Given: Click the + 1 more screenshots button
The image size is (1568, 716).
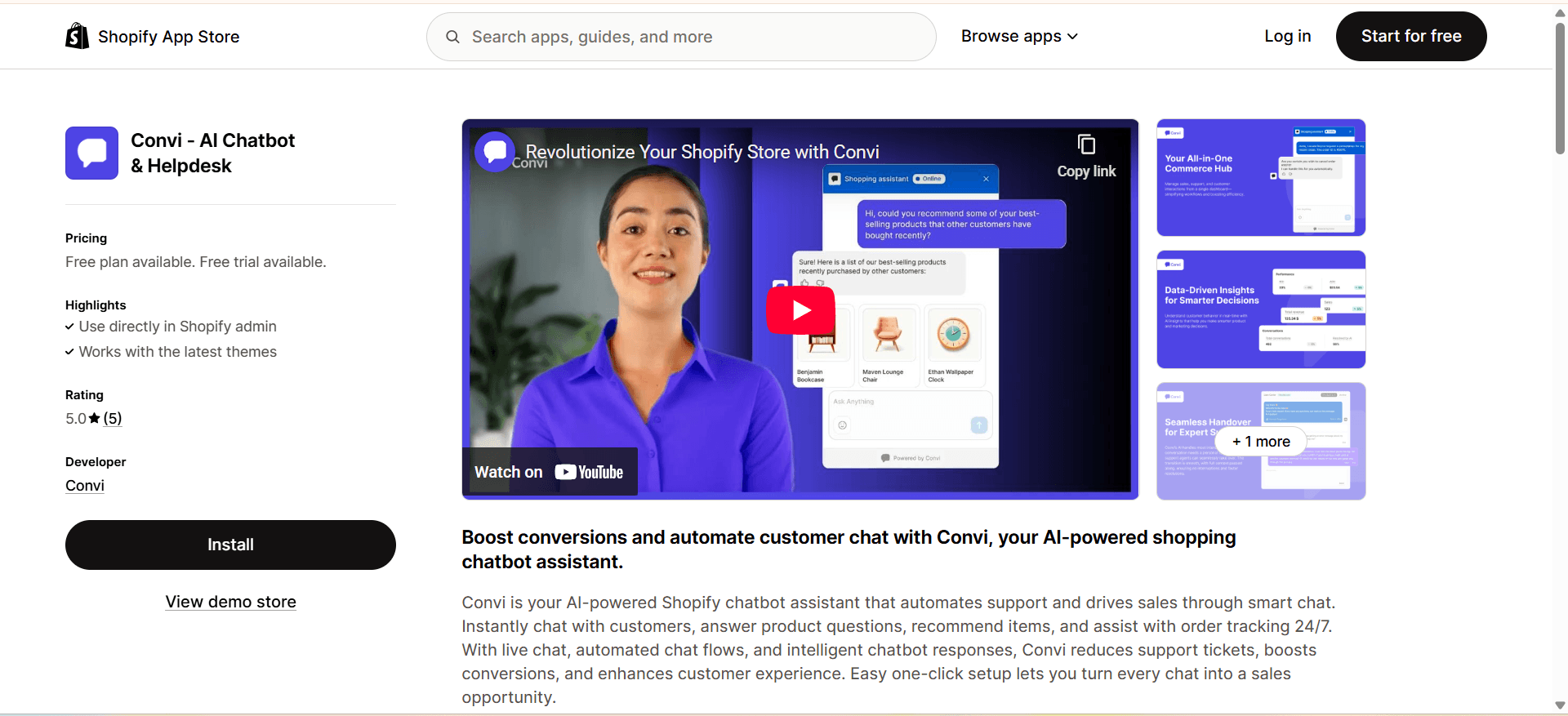Looking at the screenshot, I should (x=1260, y=442).
